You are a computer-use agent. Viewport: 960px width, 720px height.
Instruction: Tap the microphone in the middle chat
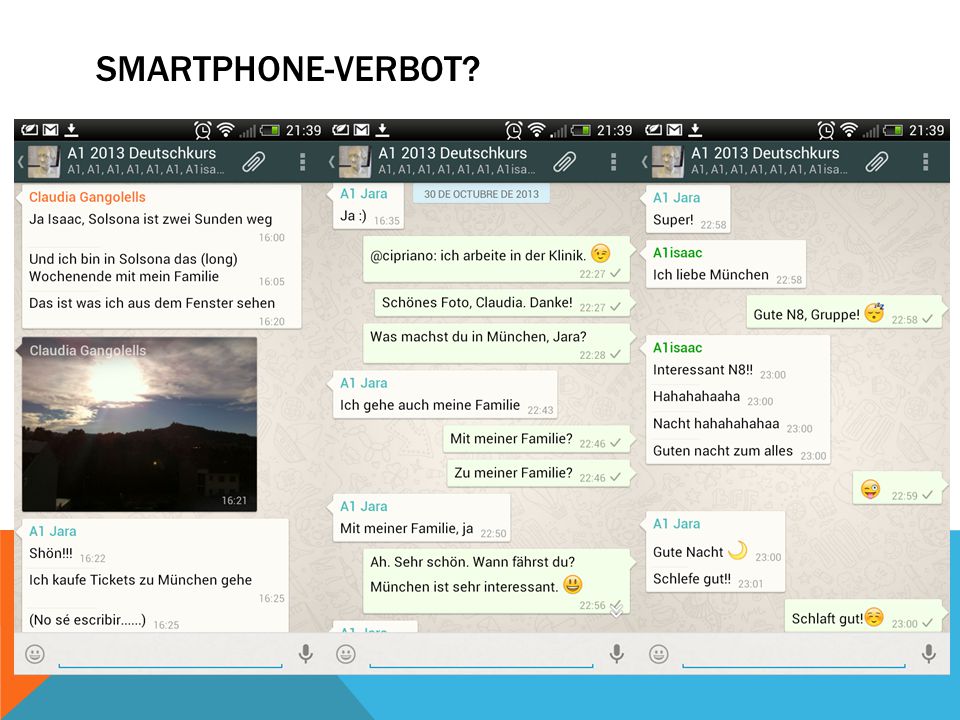pos(617,654)
